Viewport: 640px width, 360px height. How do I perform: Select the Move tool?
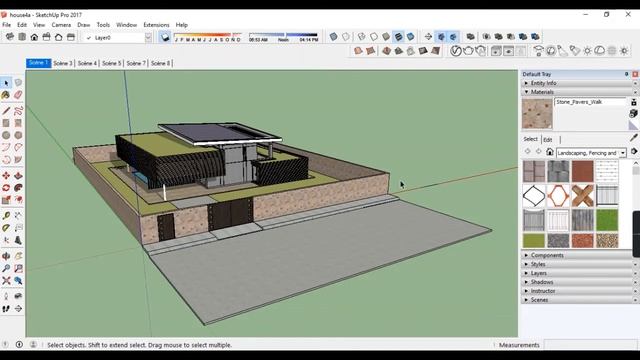click(6, 176)
